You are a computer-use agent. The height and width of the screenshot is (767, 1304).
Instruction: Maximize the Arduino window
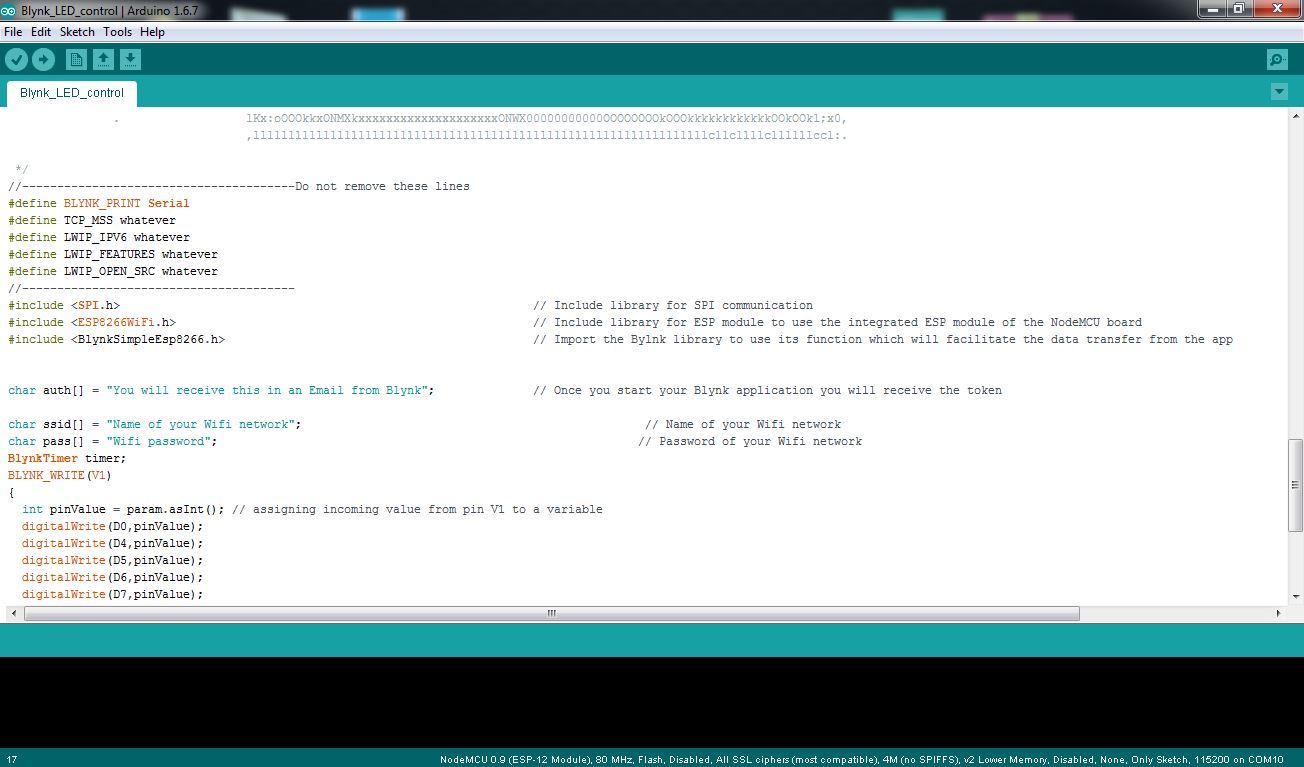(1238, 9)
